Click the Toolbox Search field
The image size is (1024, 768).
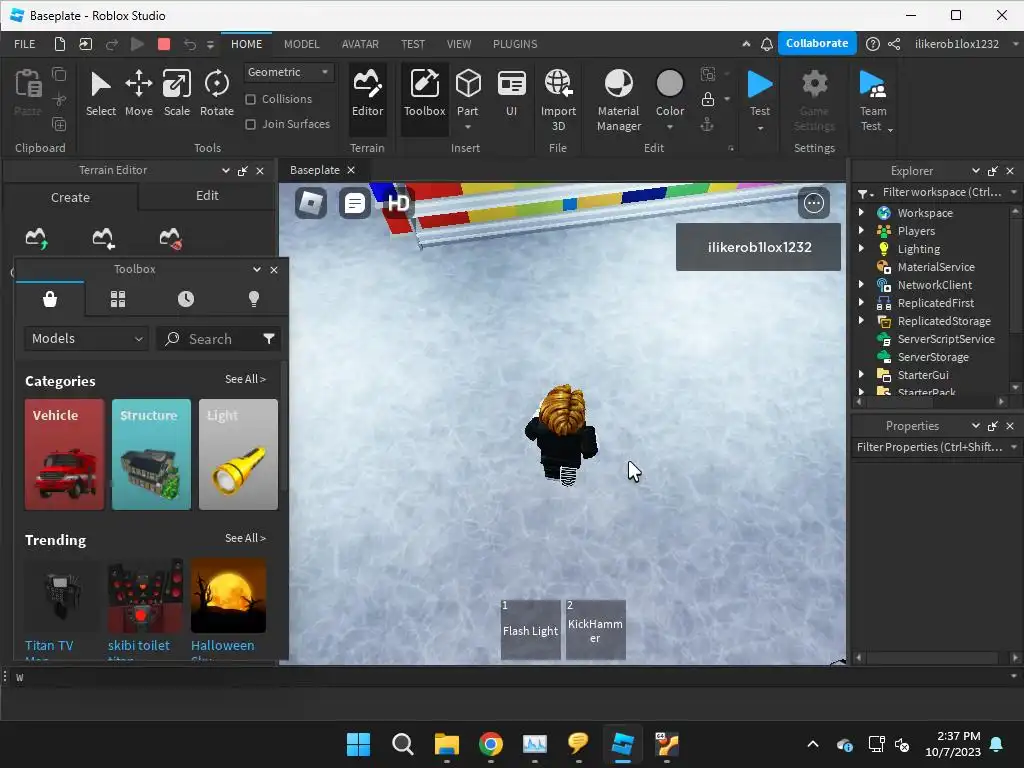pyautogui.click(x=210, y=339)
